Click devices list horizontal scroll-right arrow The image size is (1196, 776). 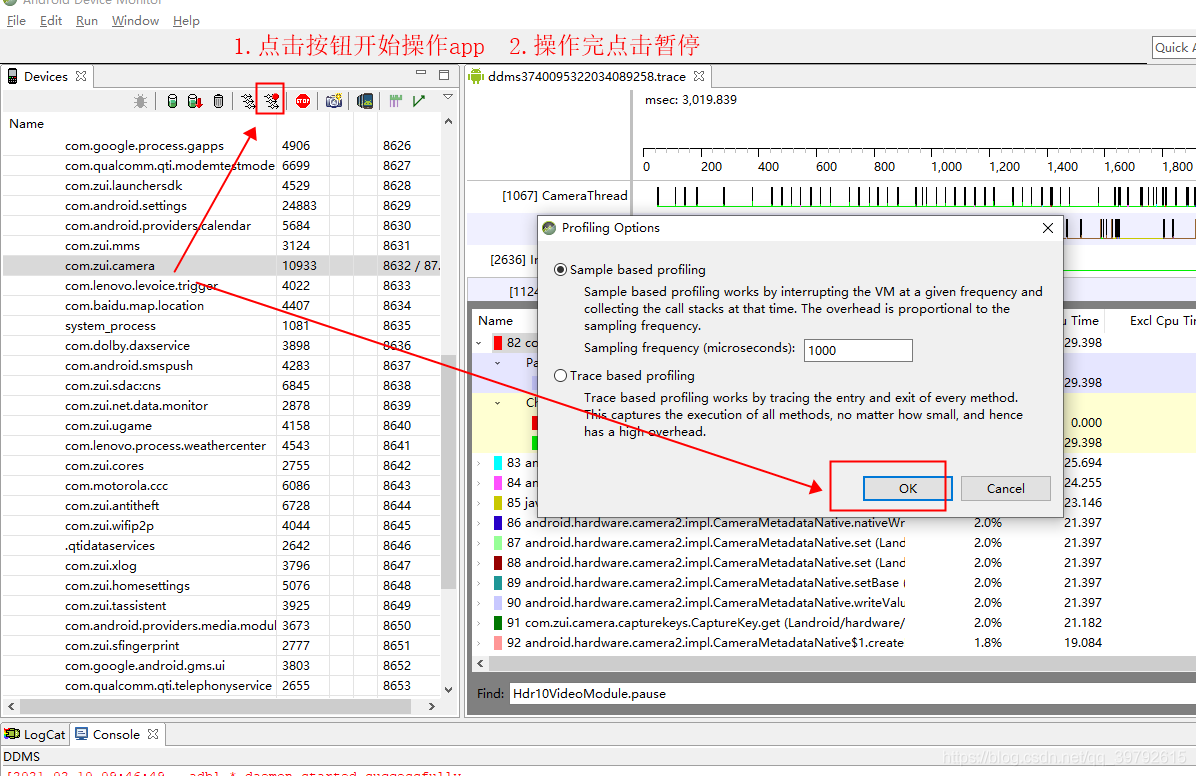click(x=432, y=707)
